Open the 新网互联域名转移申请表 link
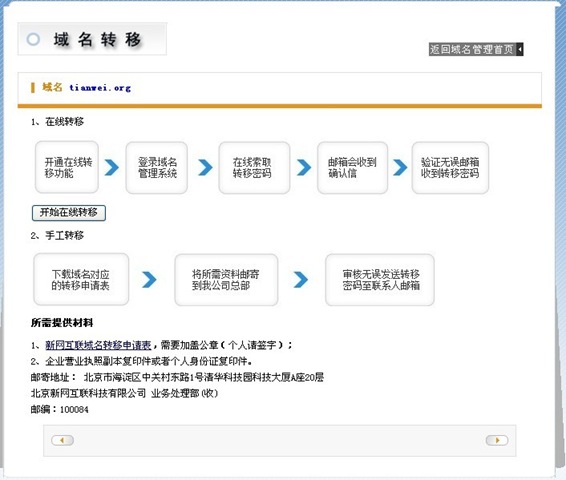The width and height of the screenshot is (566, 480). click(x=98, y=345)
